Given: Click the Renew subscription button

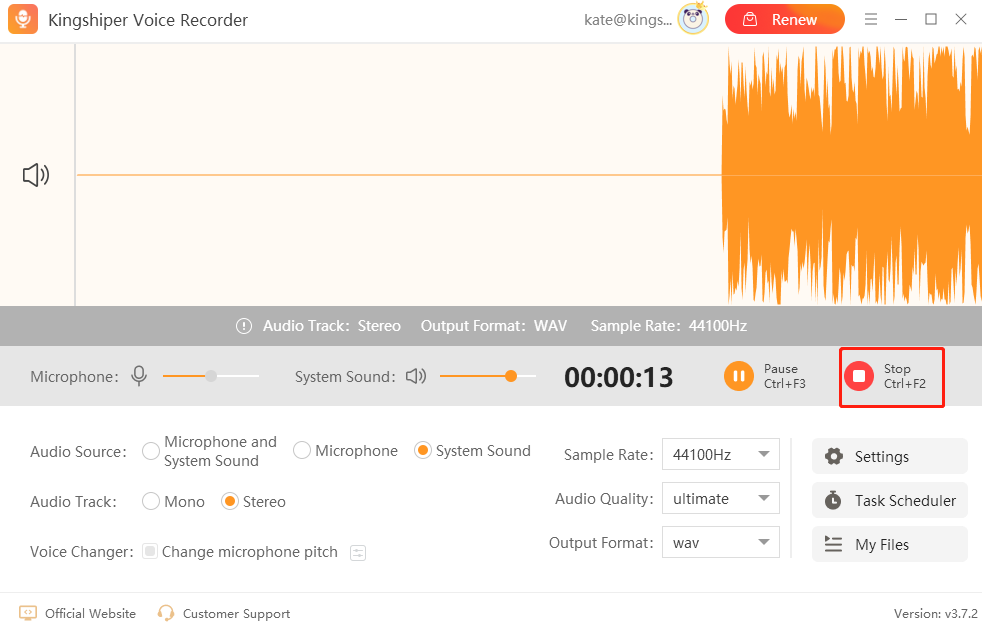Looking at the screenshot, I should (x=785, y=19).
